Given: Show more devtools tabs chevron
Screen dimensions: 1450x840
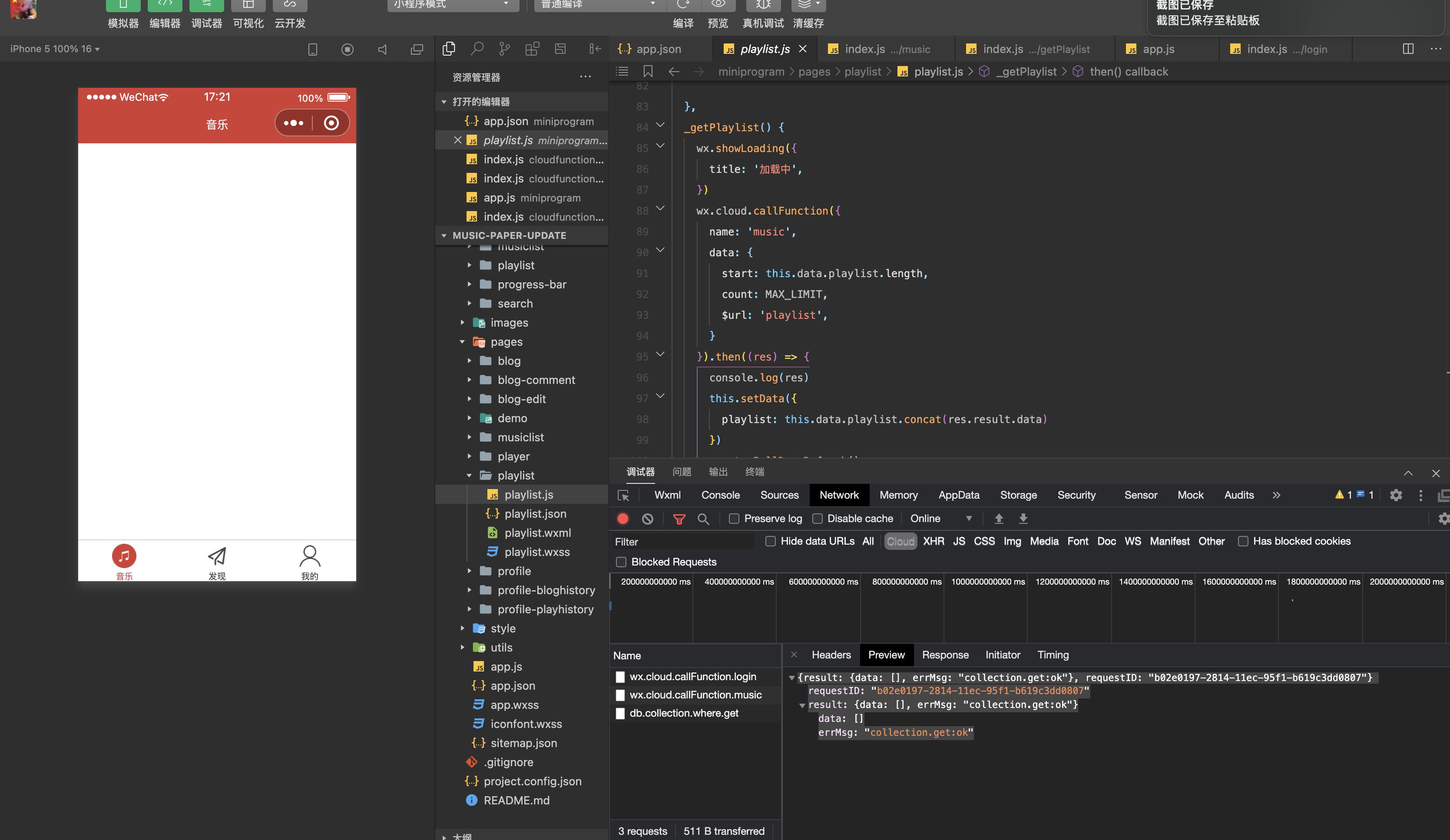Looking at the screenshot, I should point(1276,495).
